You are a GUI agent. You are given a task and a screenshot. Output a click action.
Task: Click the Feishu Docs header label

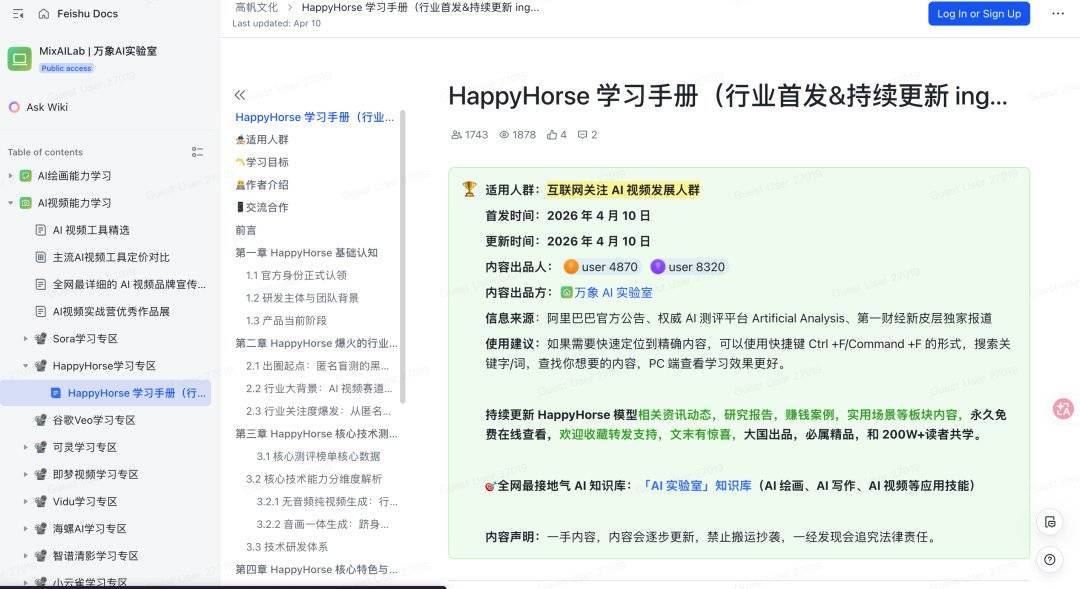pyautogui.click(x=87, y=14)
